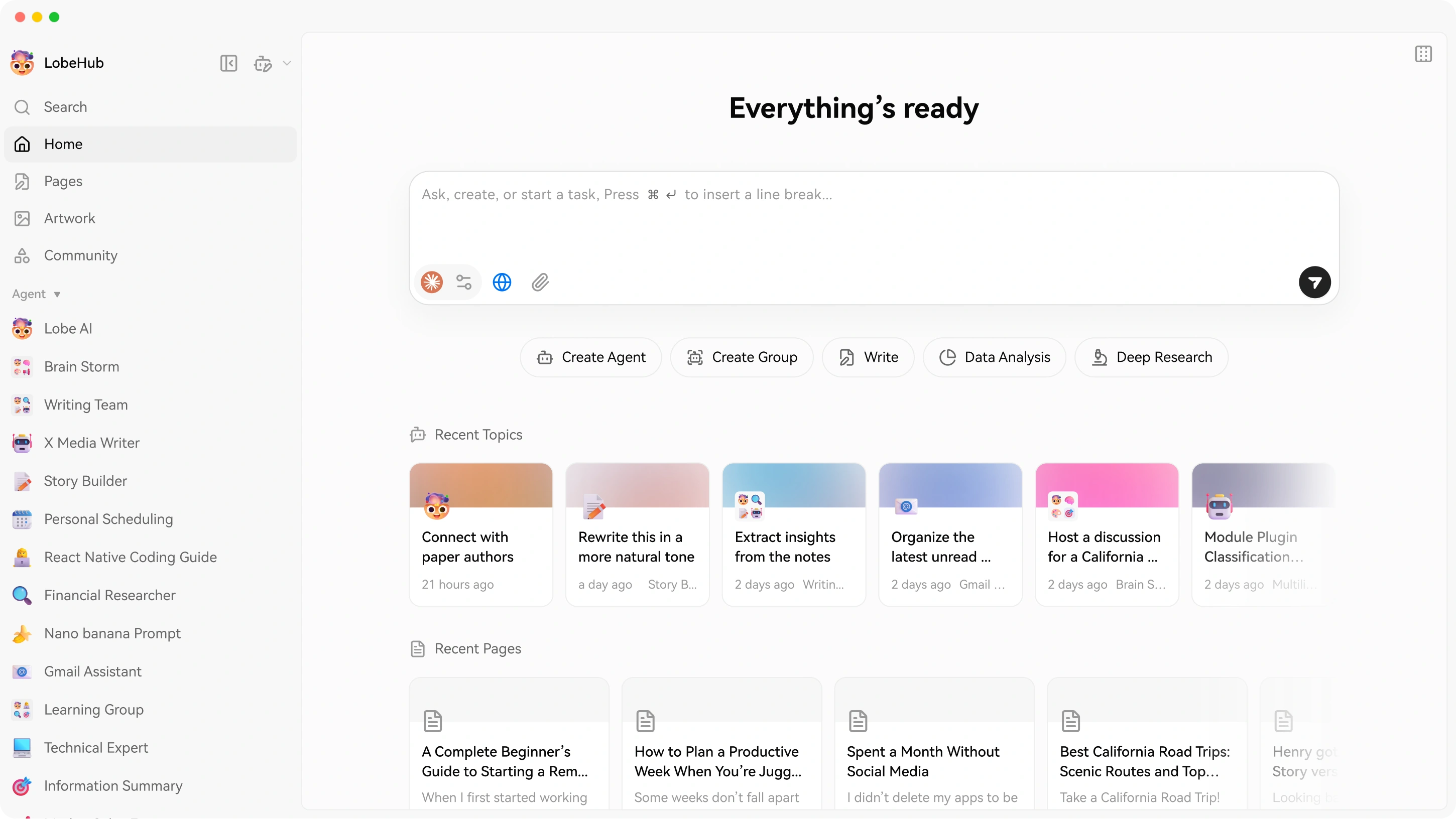Click the Data Analysis chip

(x=994, y=357)
